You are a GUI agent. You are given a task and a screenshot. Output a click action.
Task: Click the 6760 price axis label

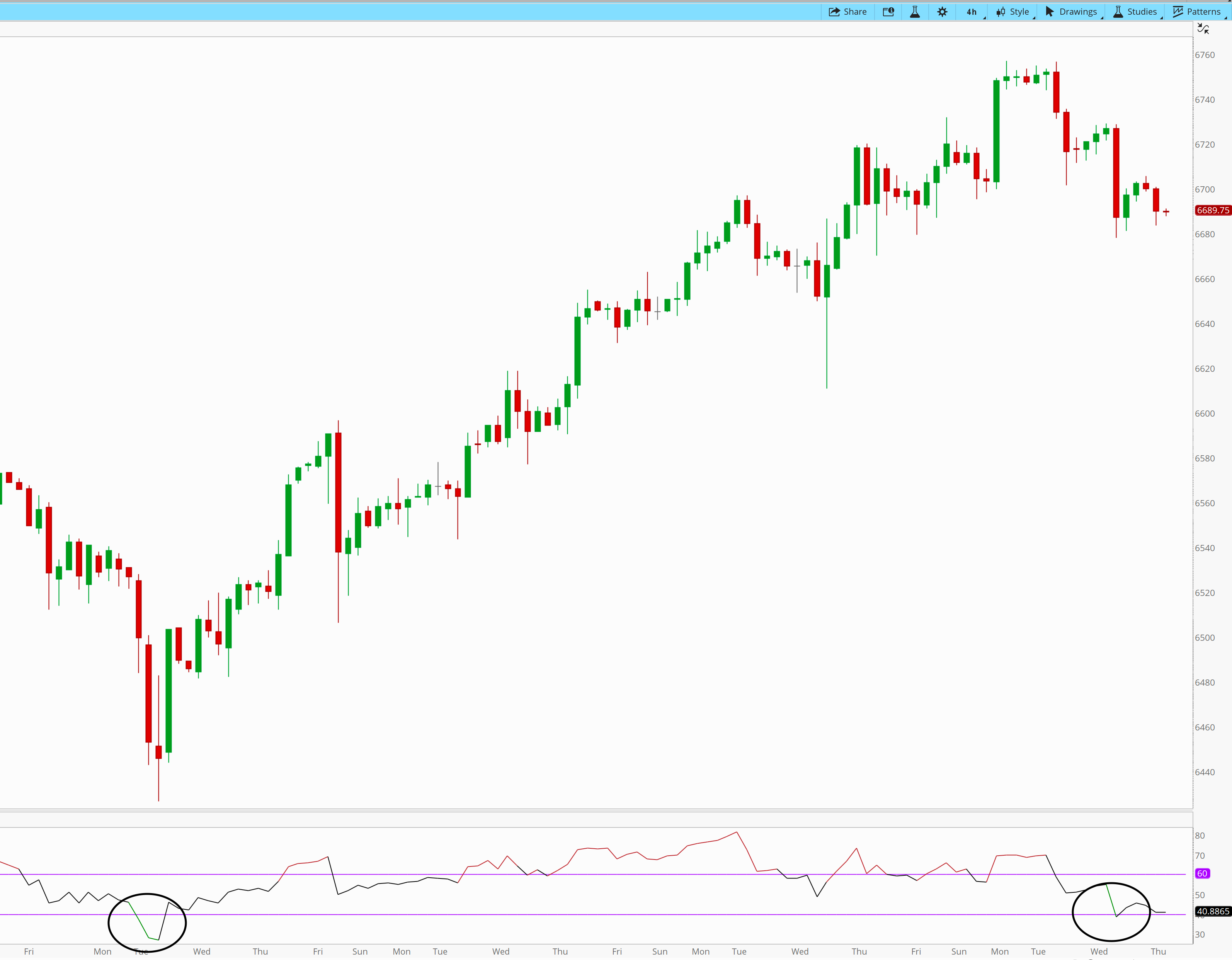click(1205, 55)
